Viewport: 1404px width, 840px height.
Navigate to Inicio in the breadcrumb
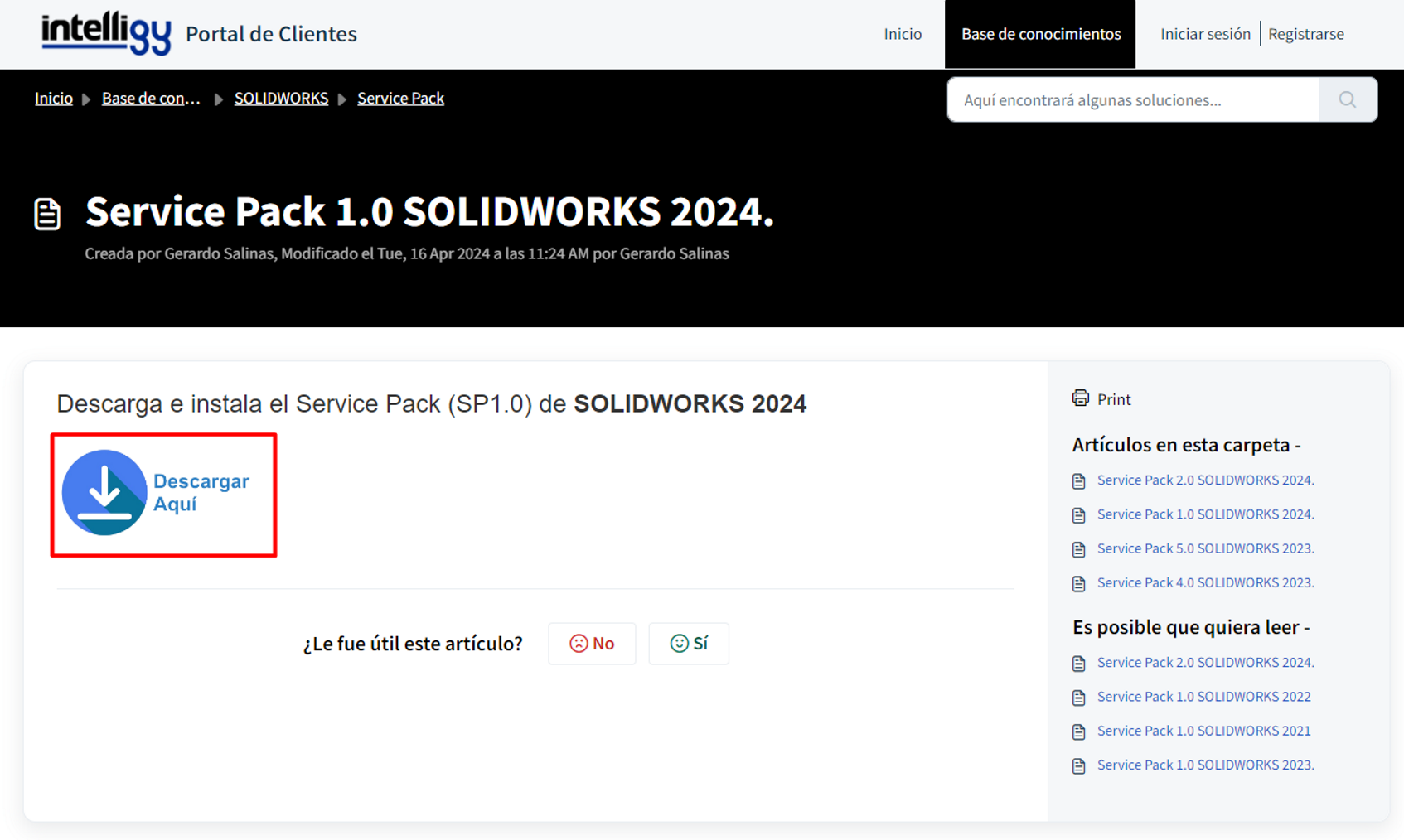point(54,99)
